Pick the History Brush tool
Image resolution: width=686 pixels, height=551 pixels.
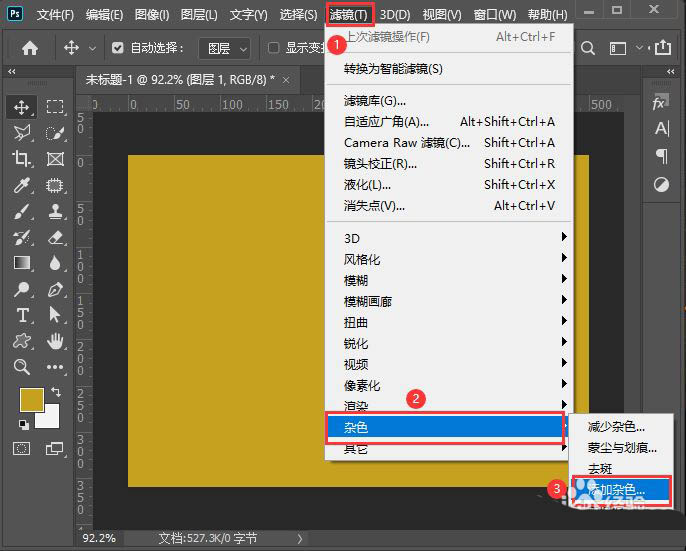click(x=21, y=237)
